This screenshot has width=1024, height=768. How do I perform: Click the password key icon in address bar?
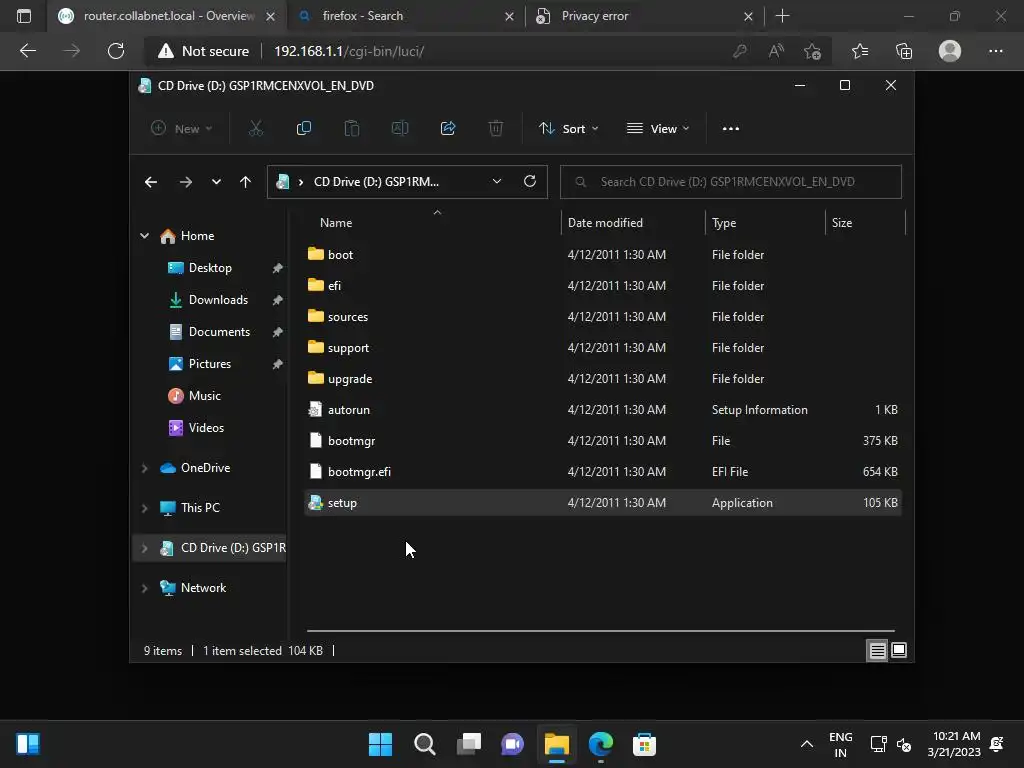pyautogui.click(x=739, y=51)
